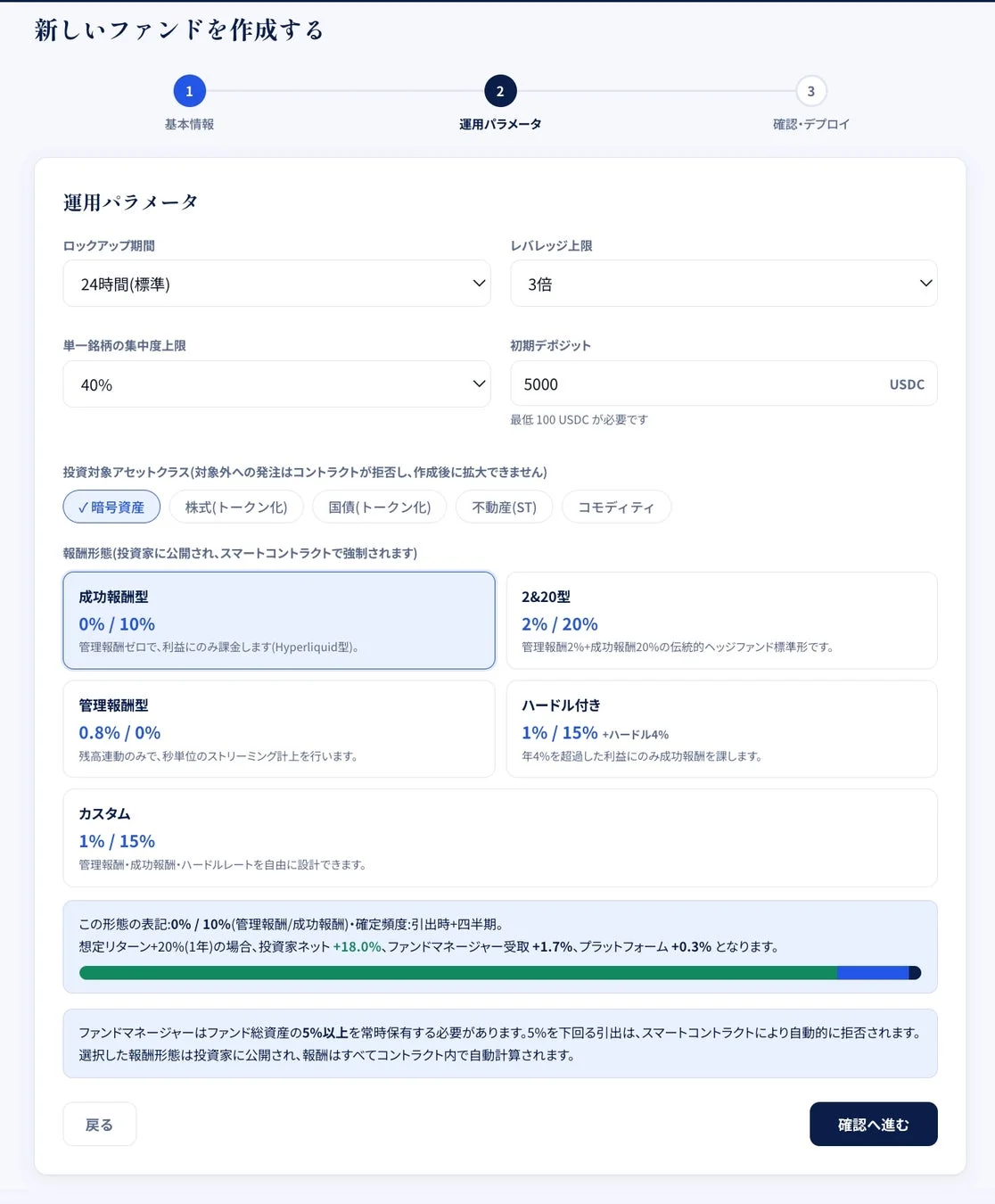
Task: Click the 戻る button
Action: click(x=100, y=1124)
